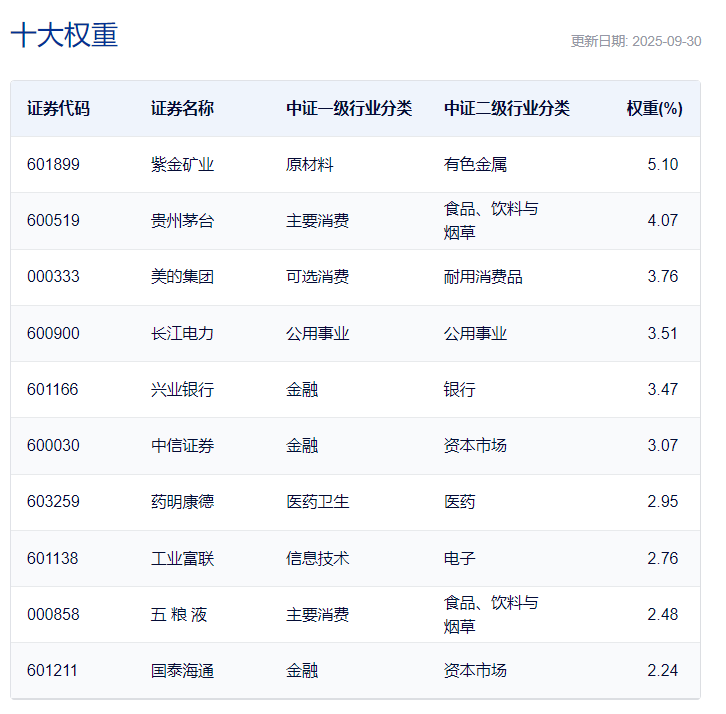
Task: Click the weight value 2.95
Action: tap(663, 501)
